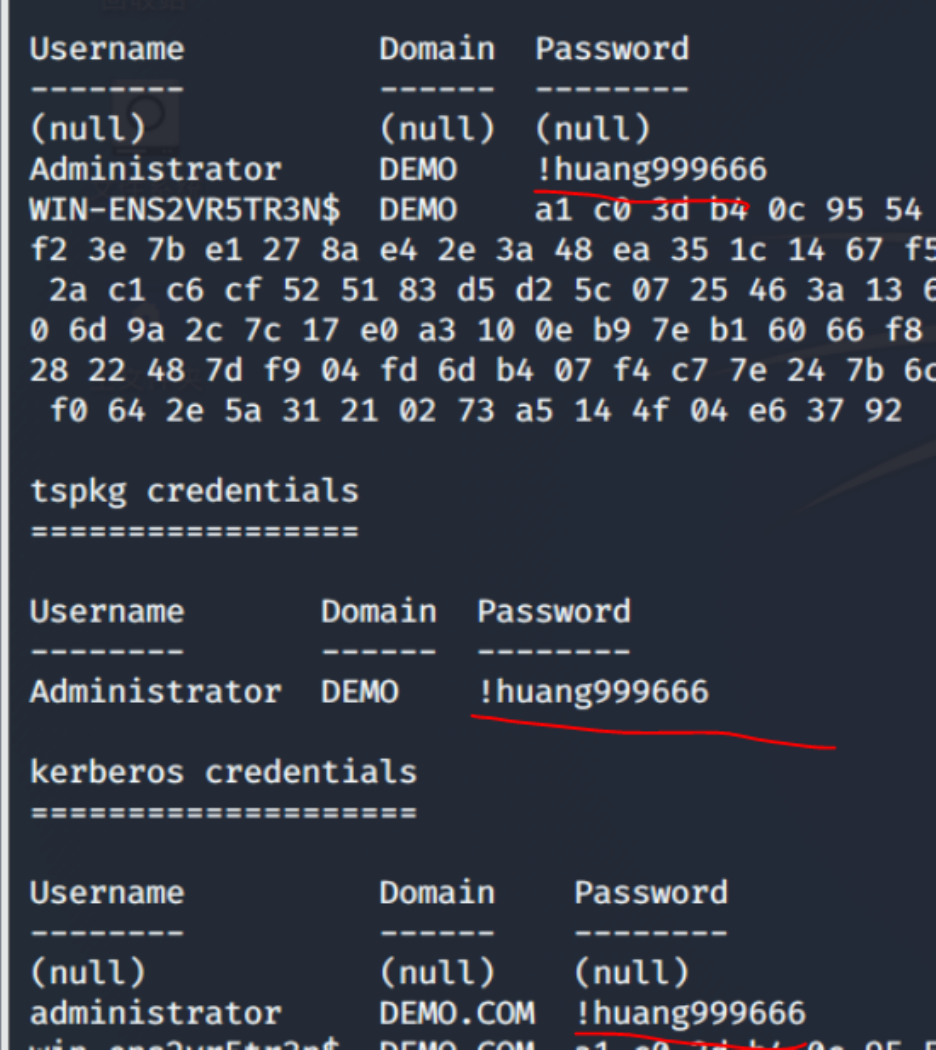936x1050 pixels.
Task: Click the hex line beginning "f0 64 2e"
Action: pyautogui.click(x=476, y=410)
